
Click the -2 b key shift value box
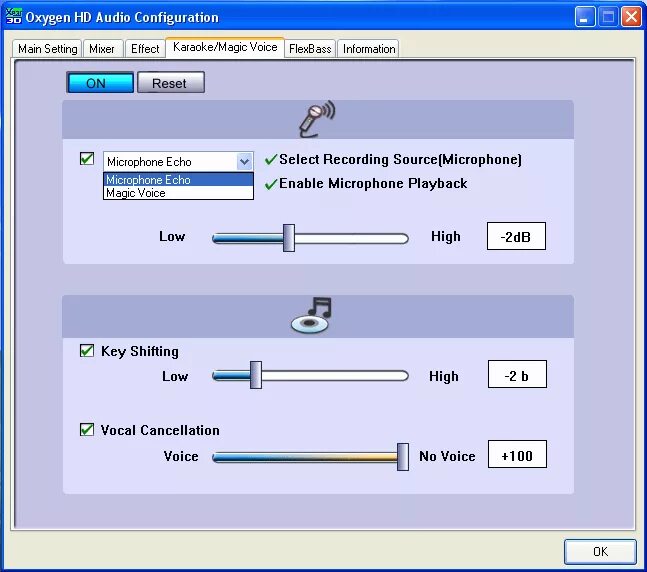[x=517, y=374]
